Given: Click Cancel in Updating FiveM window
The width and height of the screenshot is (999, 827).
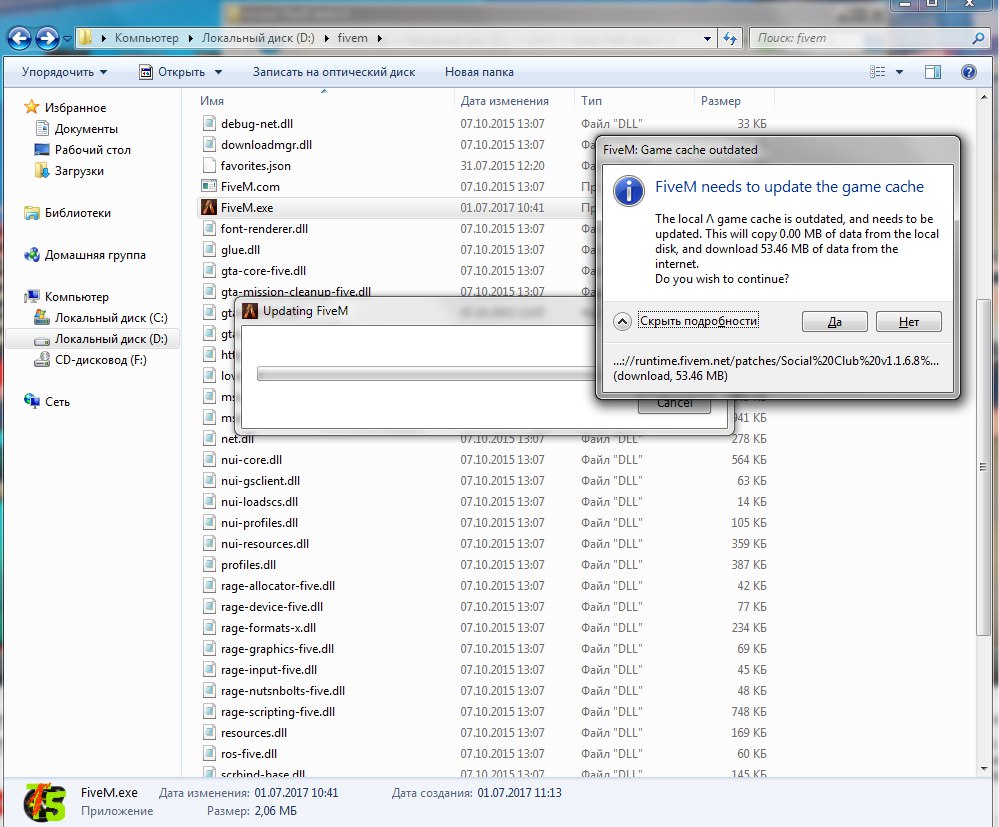Looking at the screenshot, I should 674,404.
